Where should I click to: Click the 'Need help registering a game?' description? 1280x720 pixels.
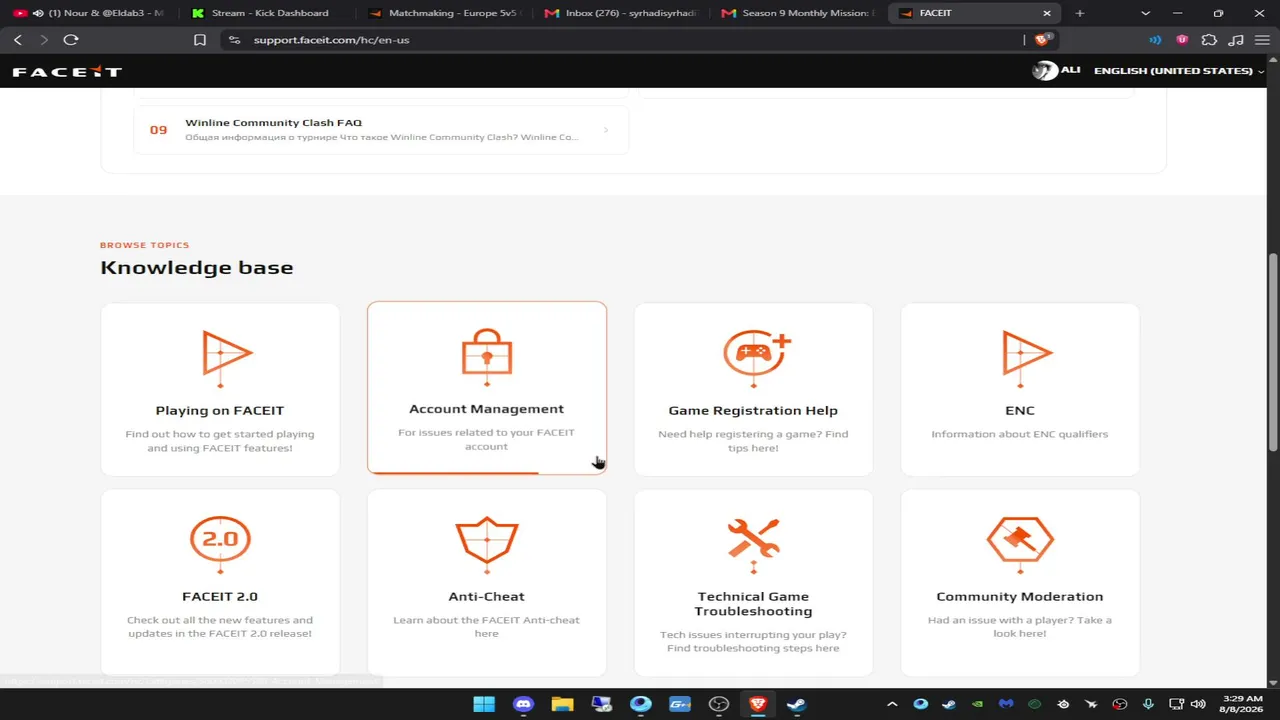pos(753,441)
